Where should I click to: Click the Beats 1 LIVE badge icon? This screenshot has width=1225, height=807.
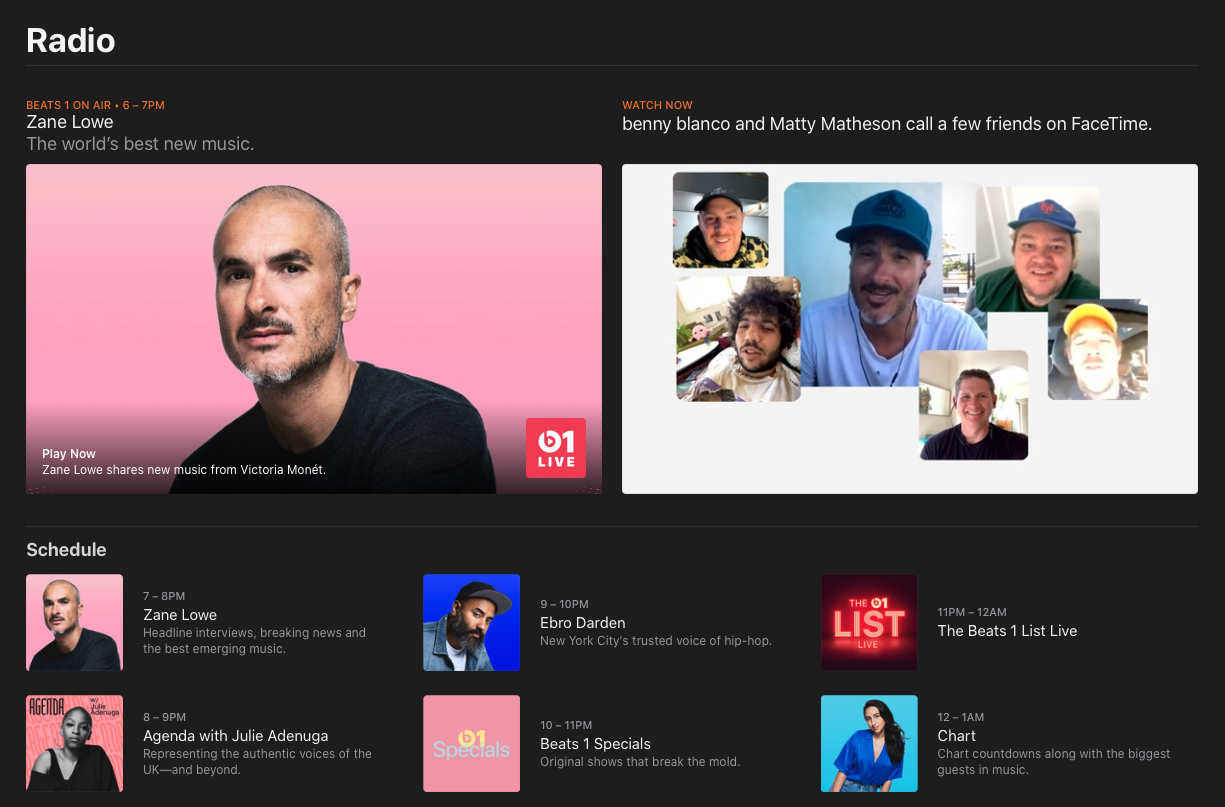556,448
